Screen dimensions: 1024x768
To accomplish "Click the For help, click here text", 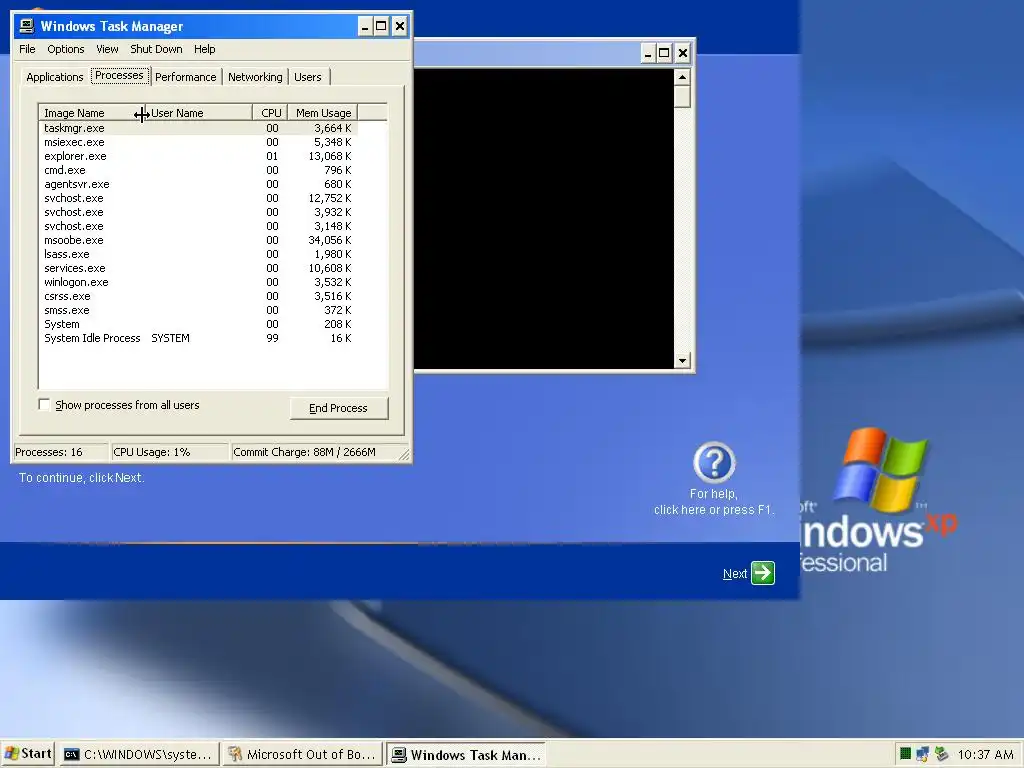I will (x=713, y=502).
